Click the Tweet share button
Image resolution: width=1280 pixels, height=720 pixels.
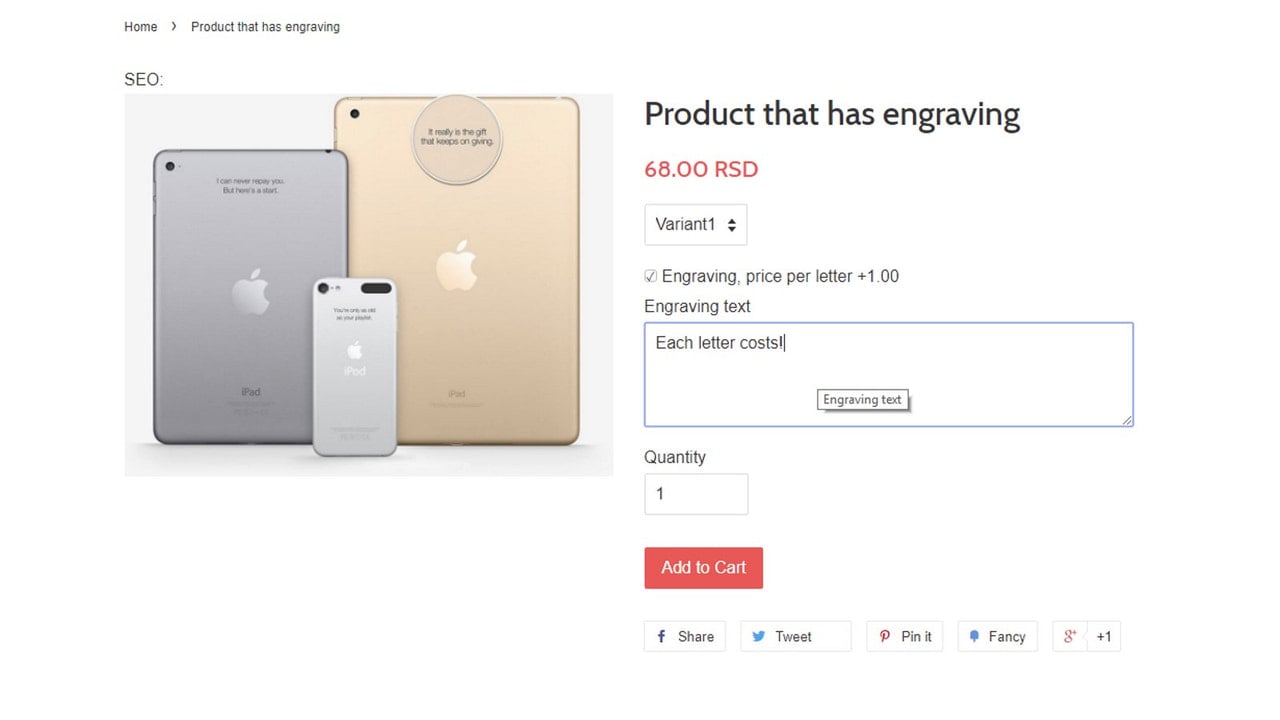[x=796, y=637]
